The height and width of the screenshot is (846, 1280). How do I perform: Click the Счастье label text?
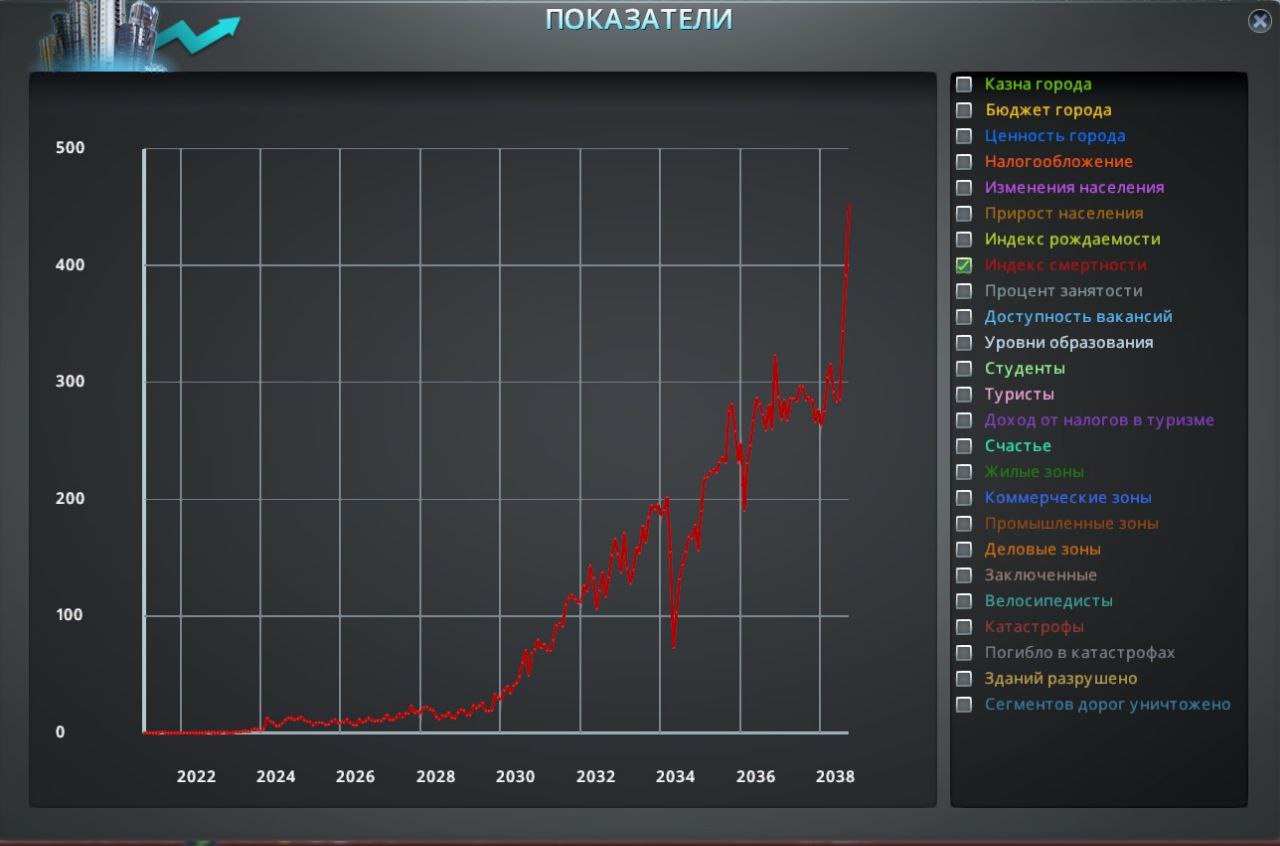pyautogui.click(x=1018, y=446)
